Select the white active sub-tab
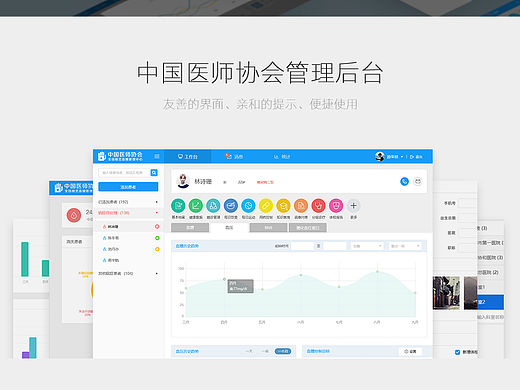 click(229, 227)
